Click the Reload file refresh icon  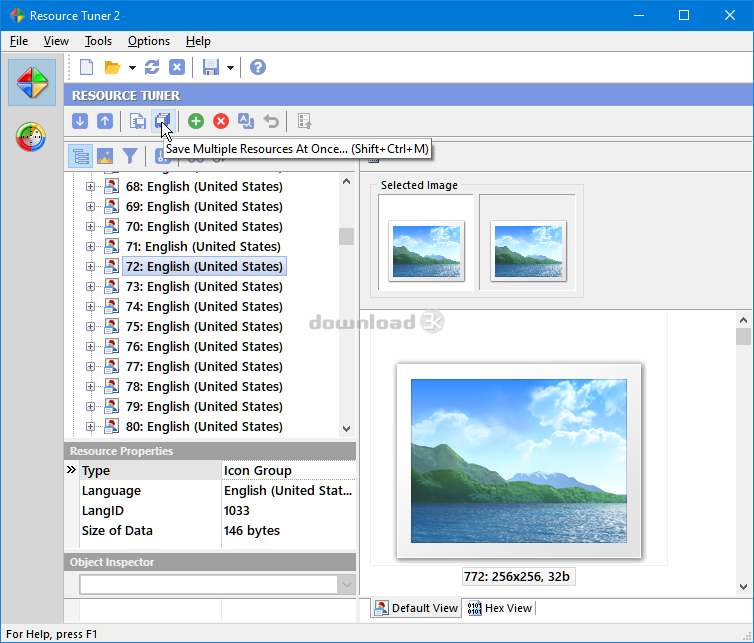tap(152, 67)
